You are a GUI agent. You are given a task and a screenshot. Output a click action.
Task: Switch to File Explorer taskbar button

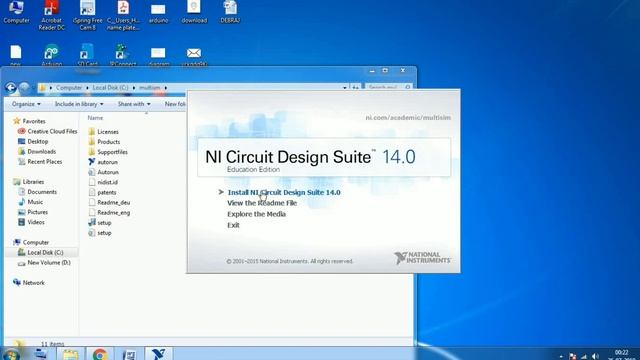click(x=71, y=354)
